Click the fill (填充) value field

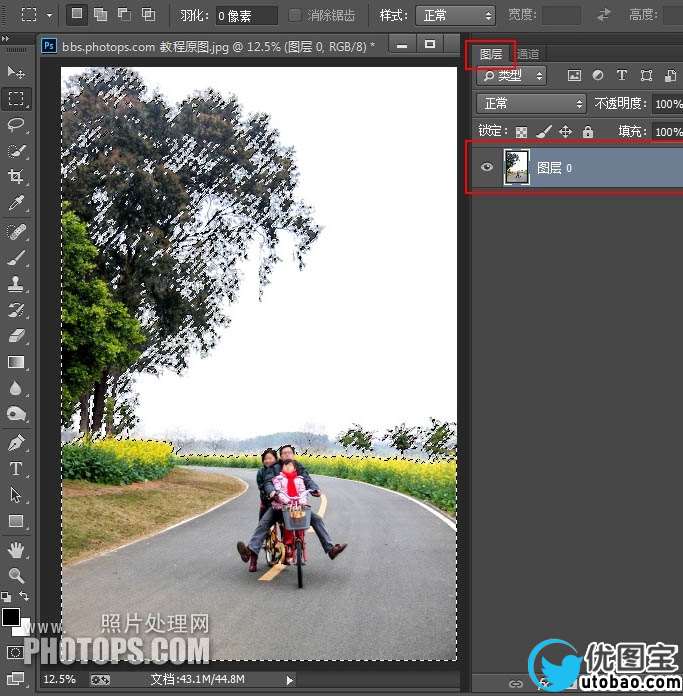(x=667, y=131)
